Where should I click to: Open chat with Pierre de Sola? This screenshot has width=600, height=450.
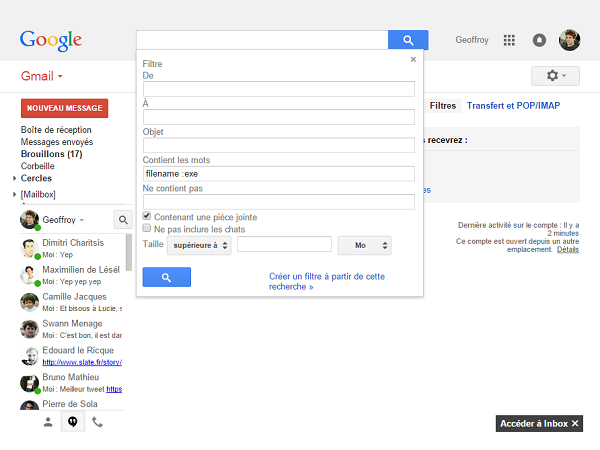click(x=73, y=404)
